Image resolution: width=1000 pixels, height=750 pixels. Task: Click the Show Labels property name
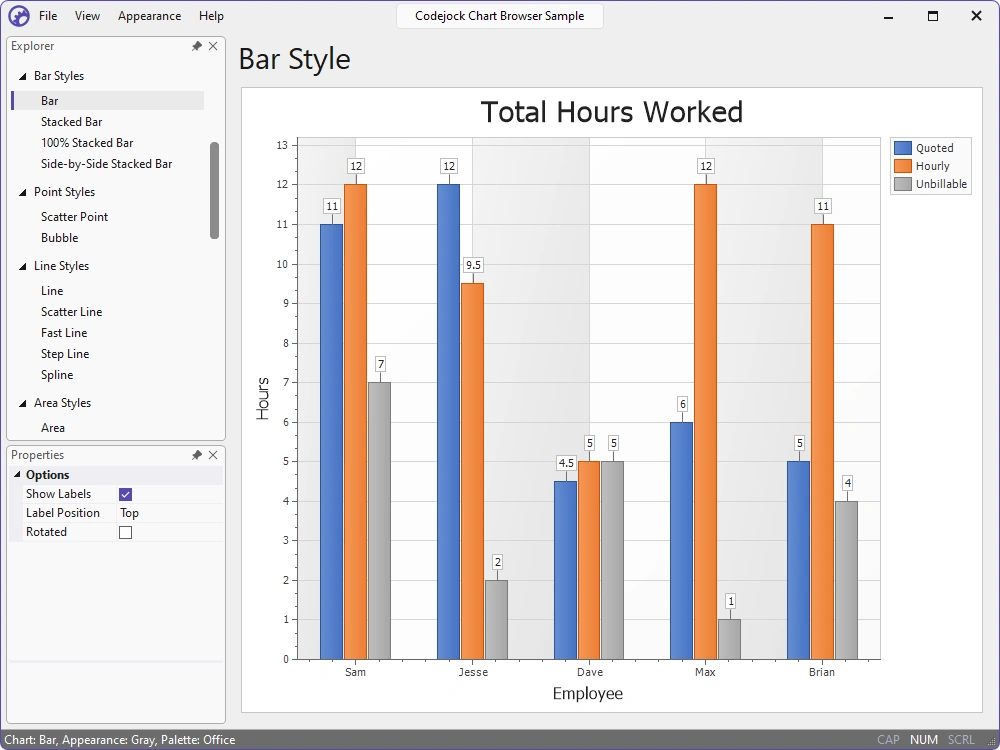coord(58,494)
